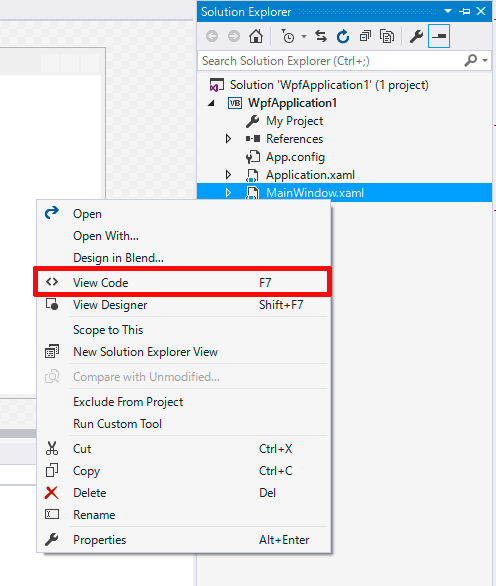Image resolution: width=496 pixels, height=586 pixels.
Task: Click the Refresh icon in Solution Explorer
Action: (x=343, y=37)
